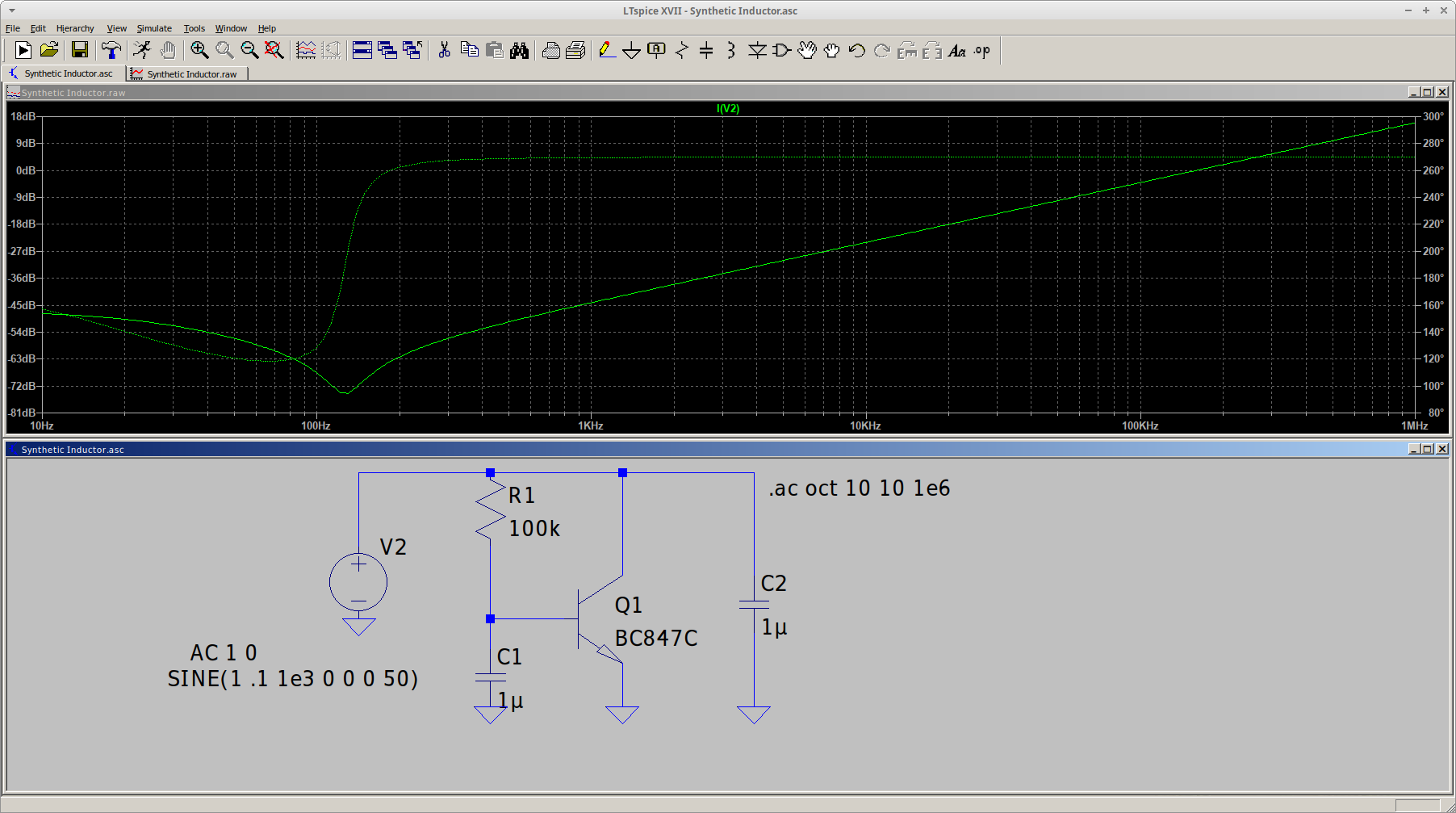Click the Undo arrow icon

(857, 50)
